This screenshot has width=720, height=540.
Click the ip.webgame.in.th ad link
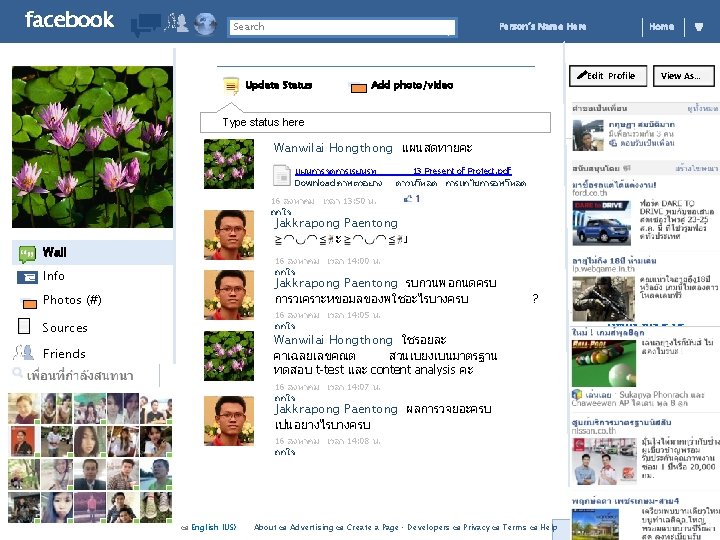pos(603,269)
